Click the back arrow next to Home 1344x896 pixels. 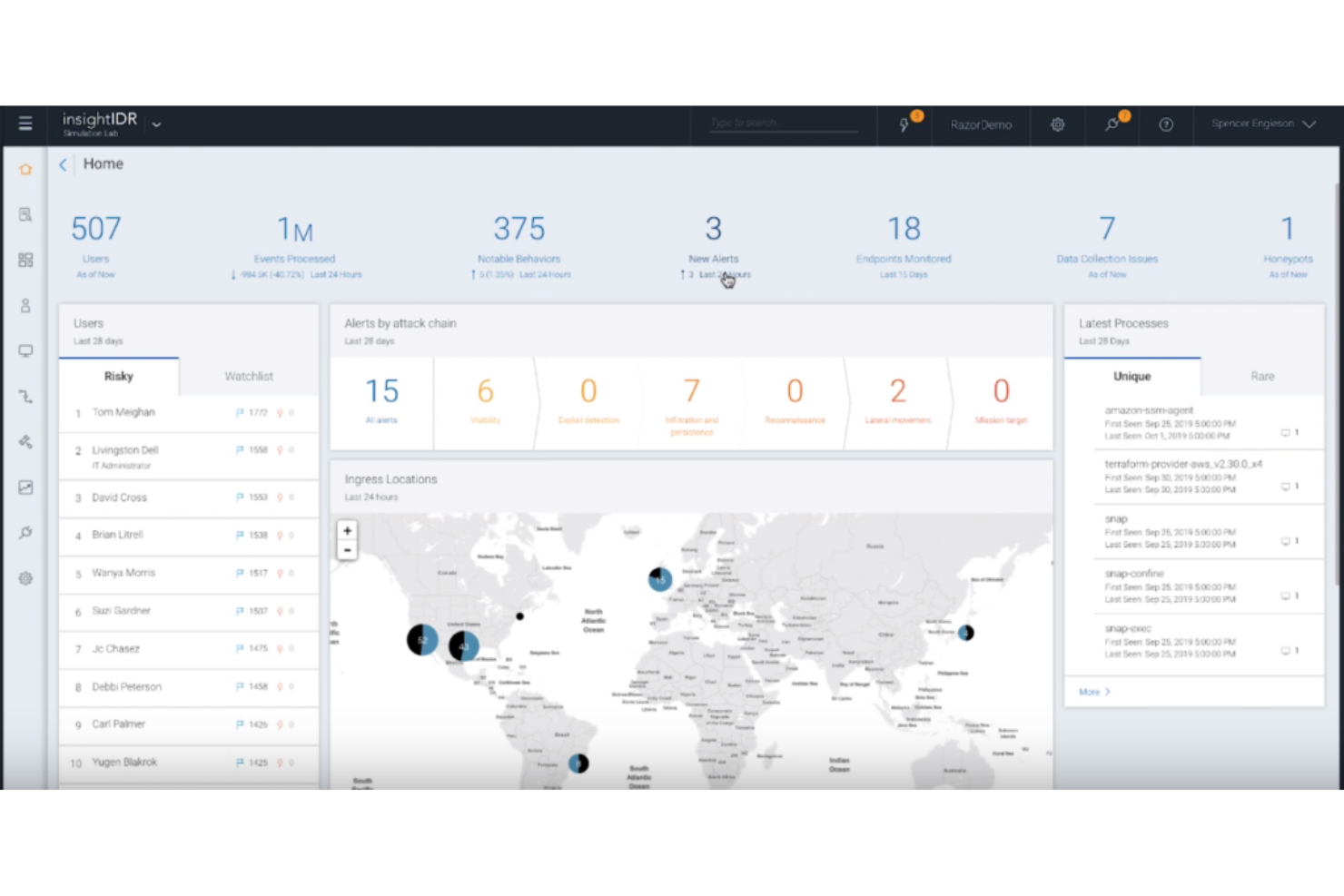62,164
